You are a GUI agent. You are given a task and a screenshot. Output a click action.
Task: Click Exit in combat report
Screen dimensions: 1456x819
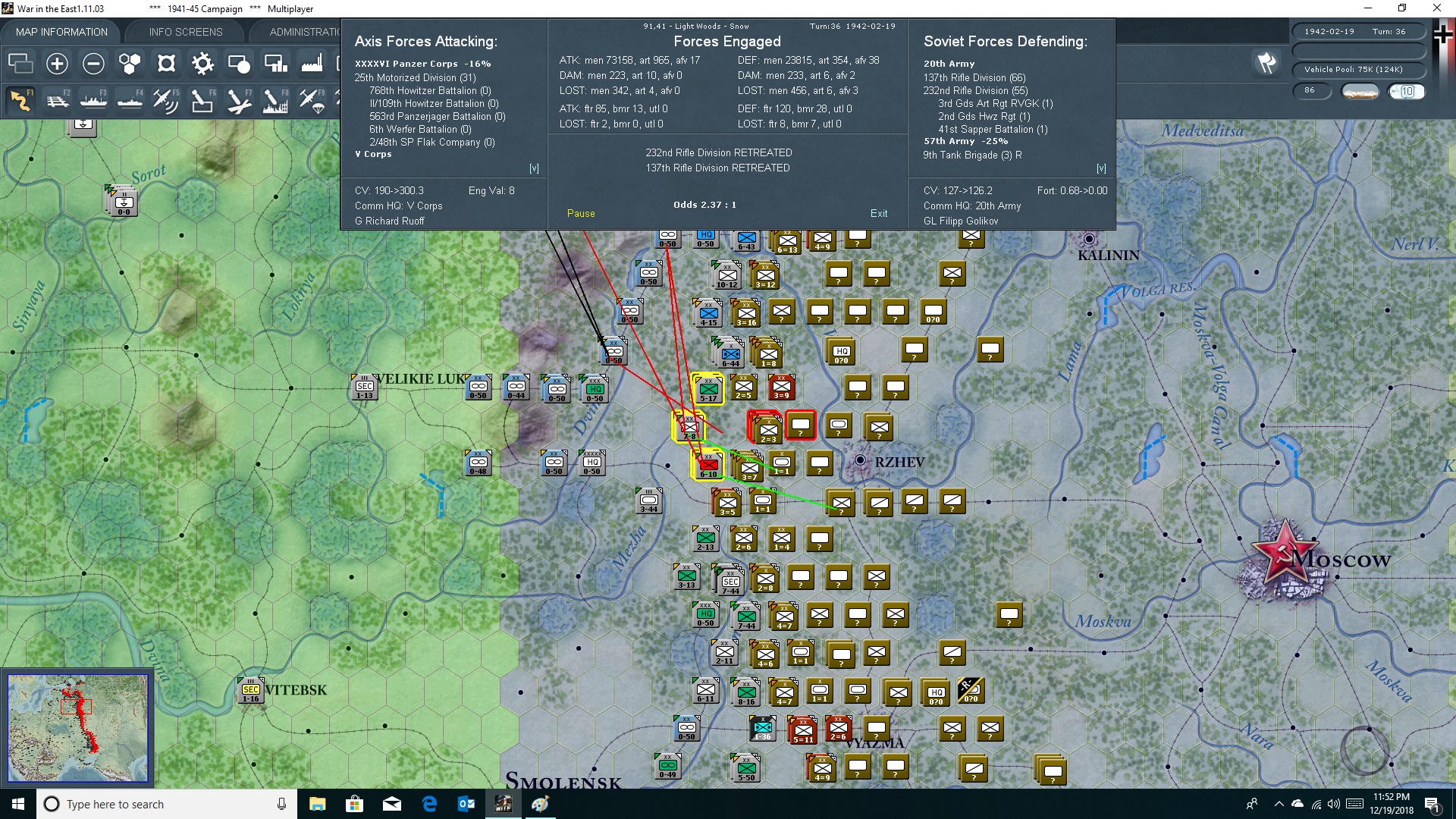coord(879,214)
